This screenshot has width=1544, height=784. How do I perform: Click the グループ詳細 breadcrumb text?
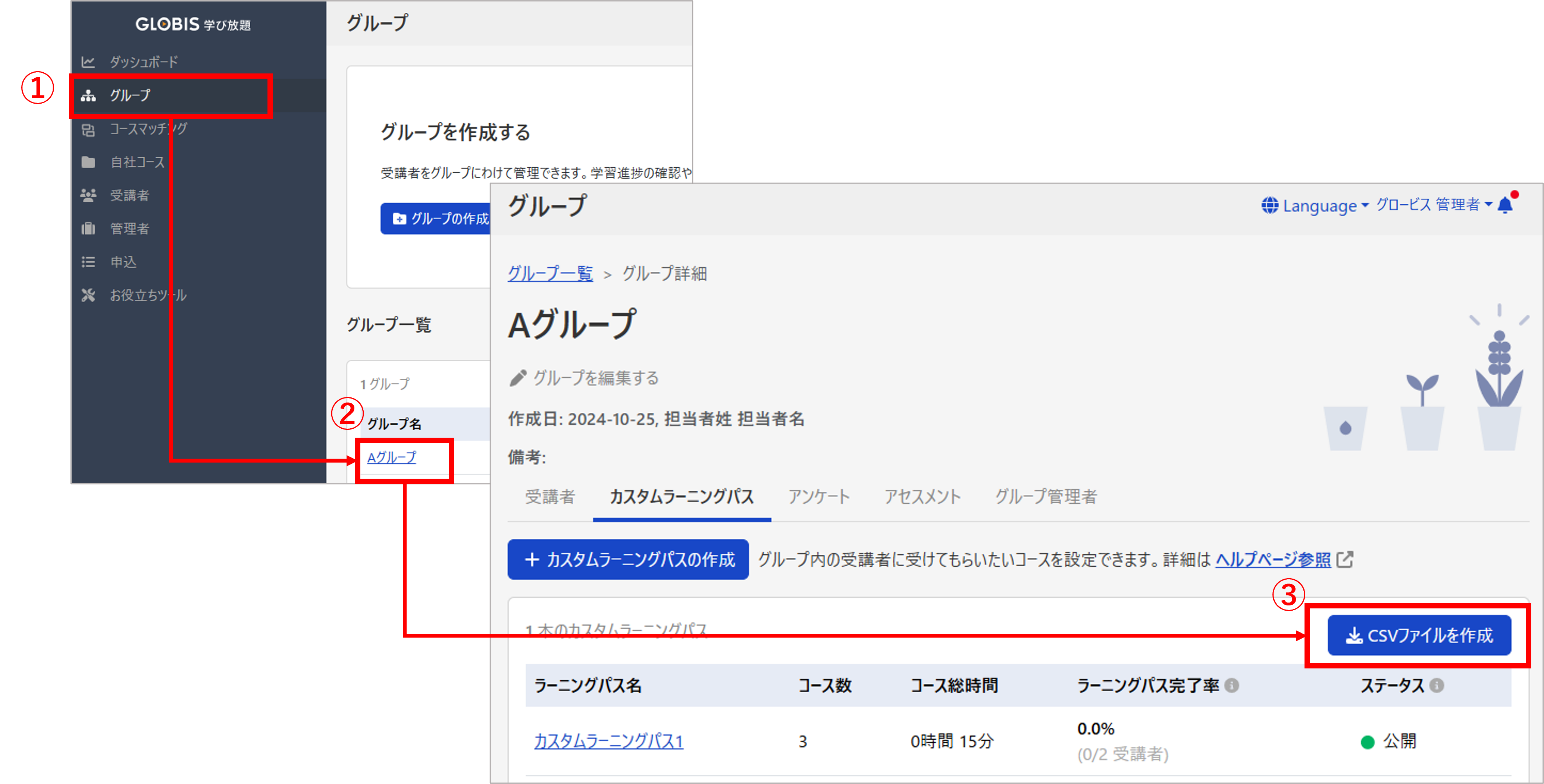[x=665, y=274]
